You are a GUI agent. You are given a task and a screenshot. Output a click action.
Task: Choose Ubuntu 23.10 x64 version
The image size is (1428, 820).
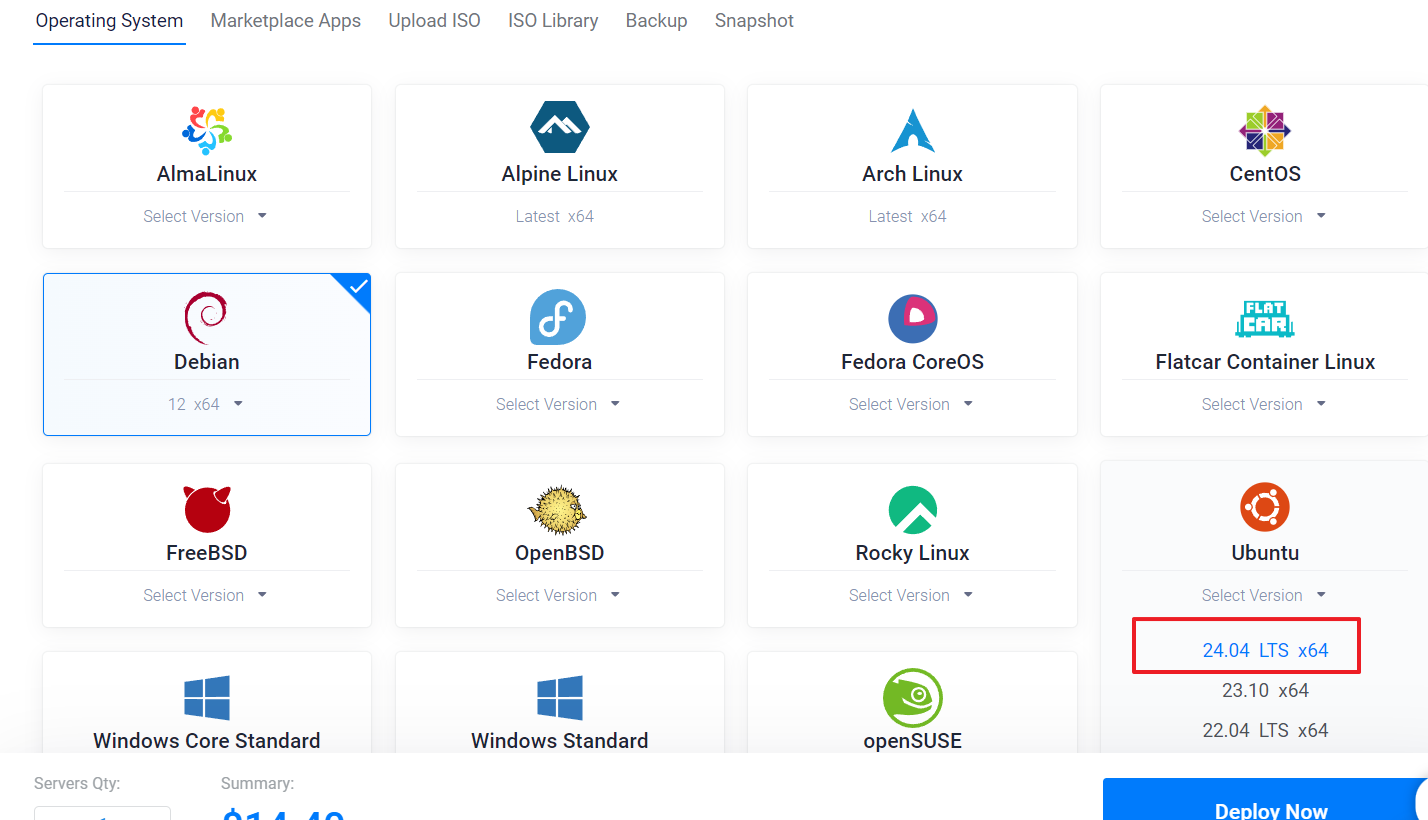point(1265,690)
